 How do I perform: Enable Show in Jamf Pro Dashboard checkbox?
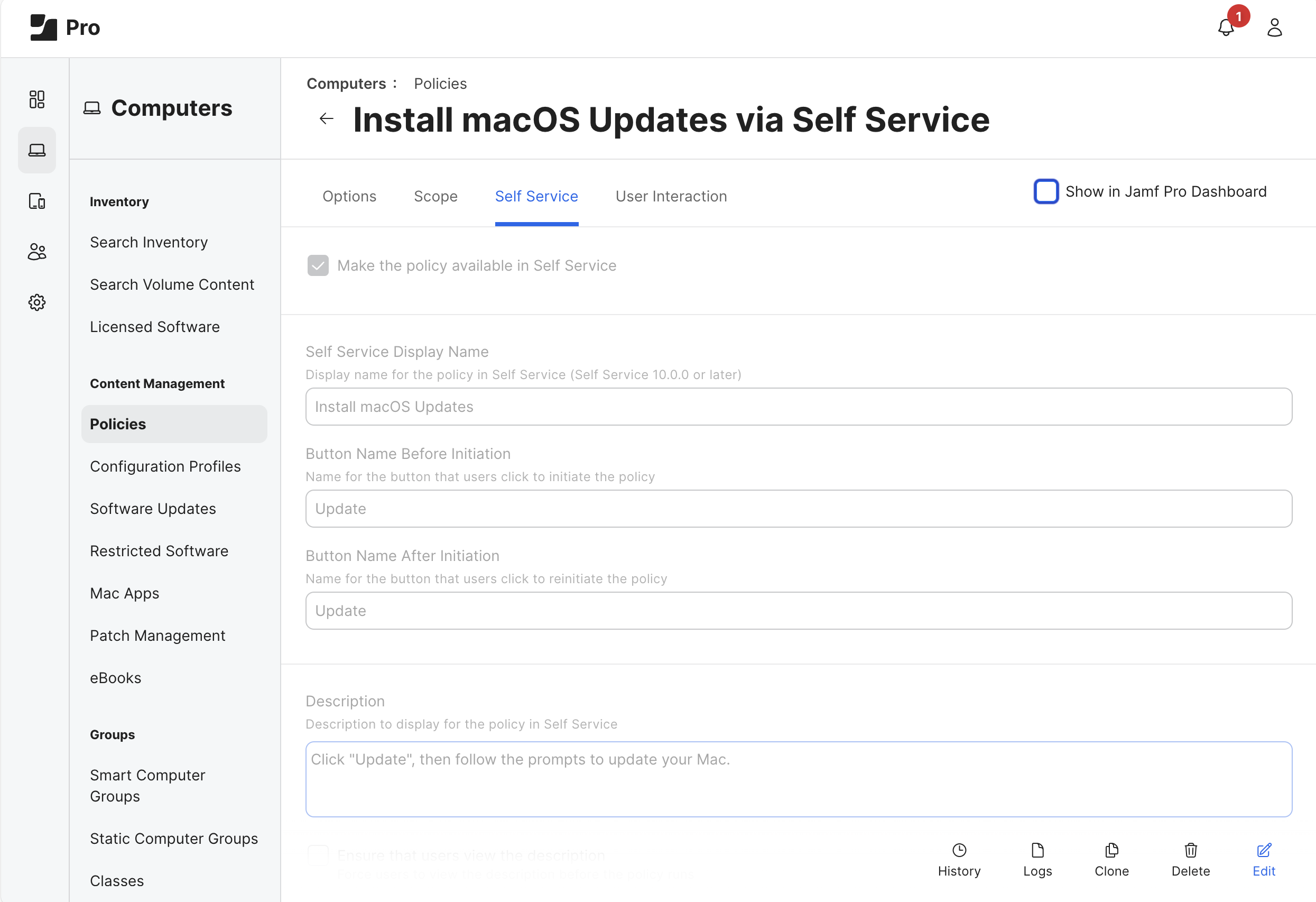1045,191
